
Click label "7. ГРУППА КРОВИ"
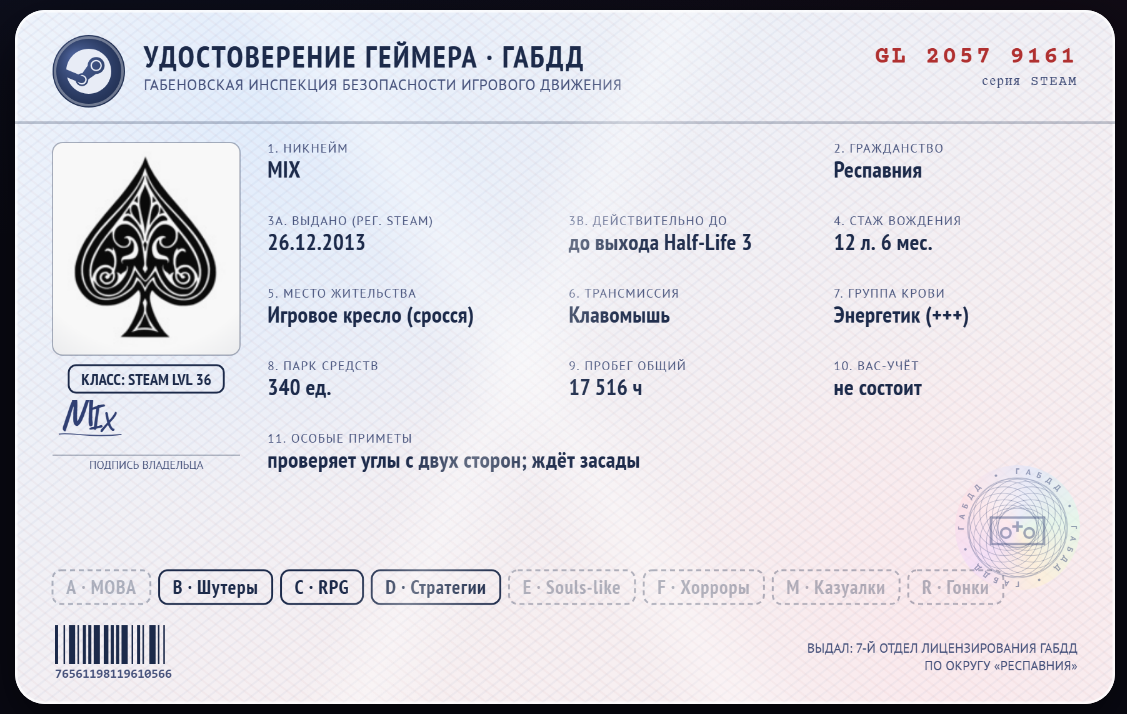889,293
